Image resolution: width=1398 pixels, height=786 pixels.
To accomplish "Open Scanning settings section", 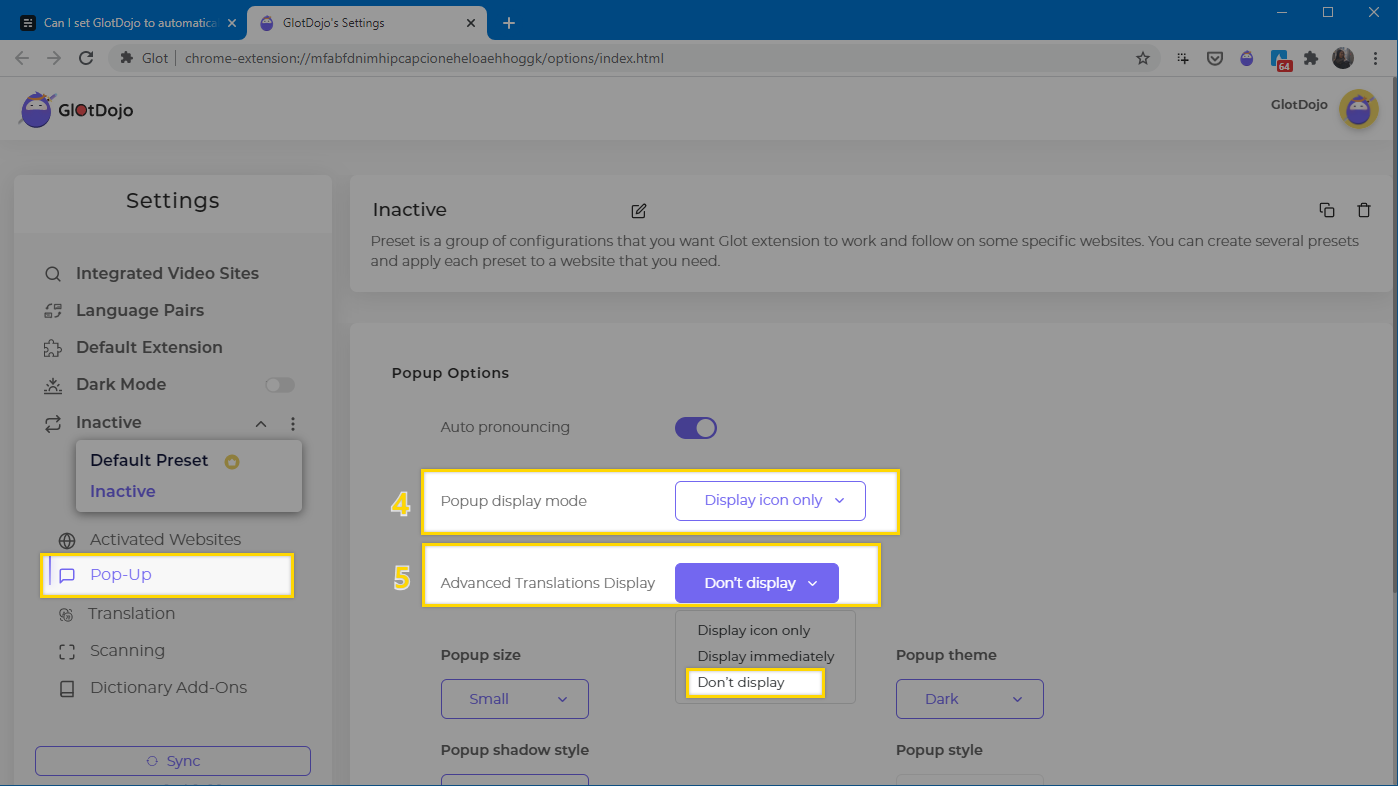I will click(127, 651).
